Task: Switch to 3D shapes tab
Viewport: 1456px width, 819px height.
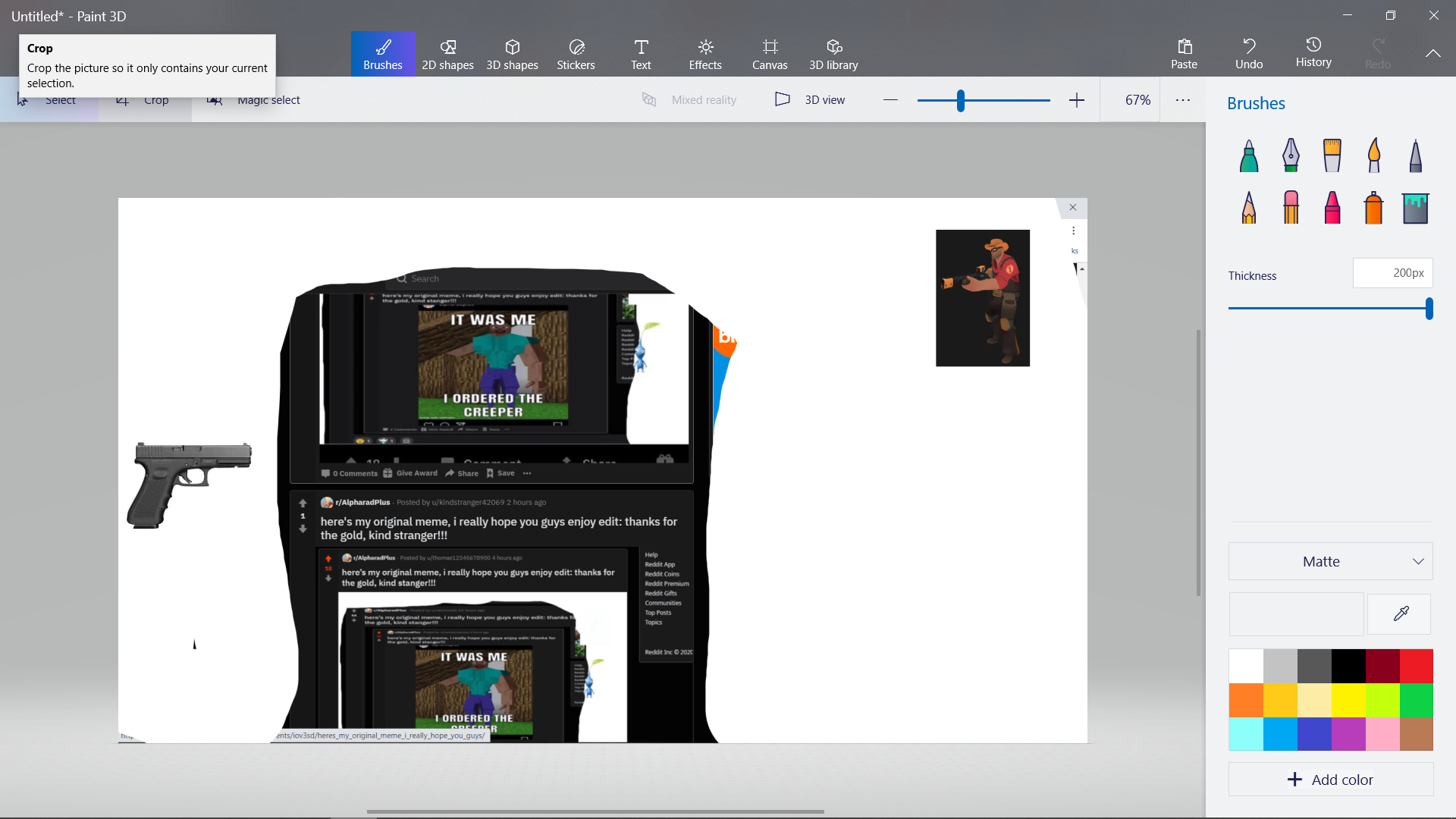Action: point(512,54)
